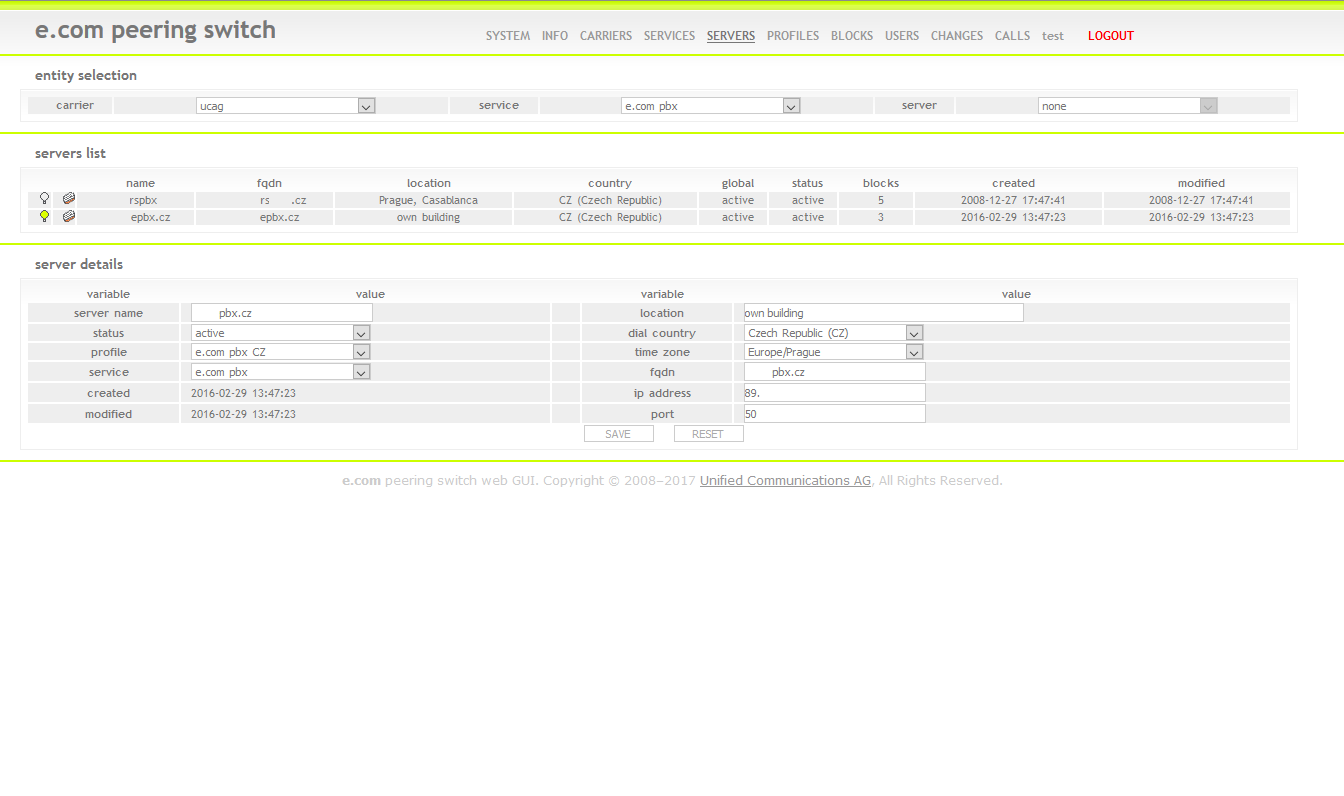Open the carrier dropdown showing ucag
Screen dimensions: 1344x796
click(x=285, y=106)
